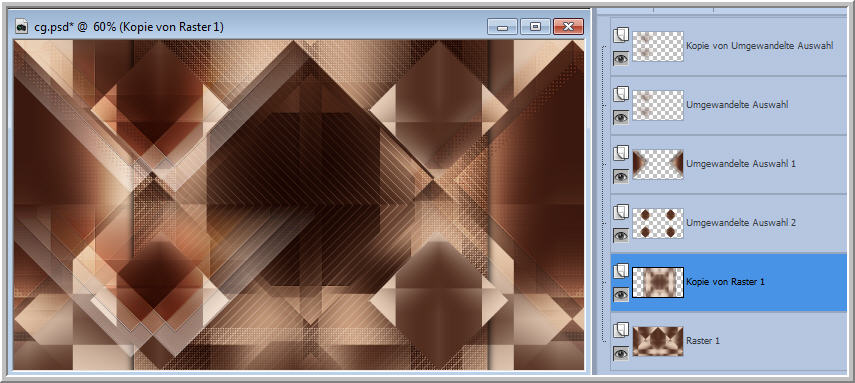Image resolution: width=855 pixels, height=383 pixels.
Task: Click layer type icon of Kopie von Raster 1
Action: coord(621,271)
